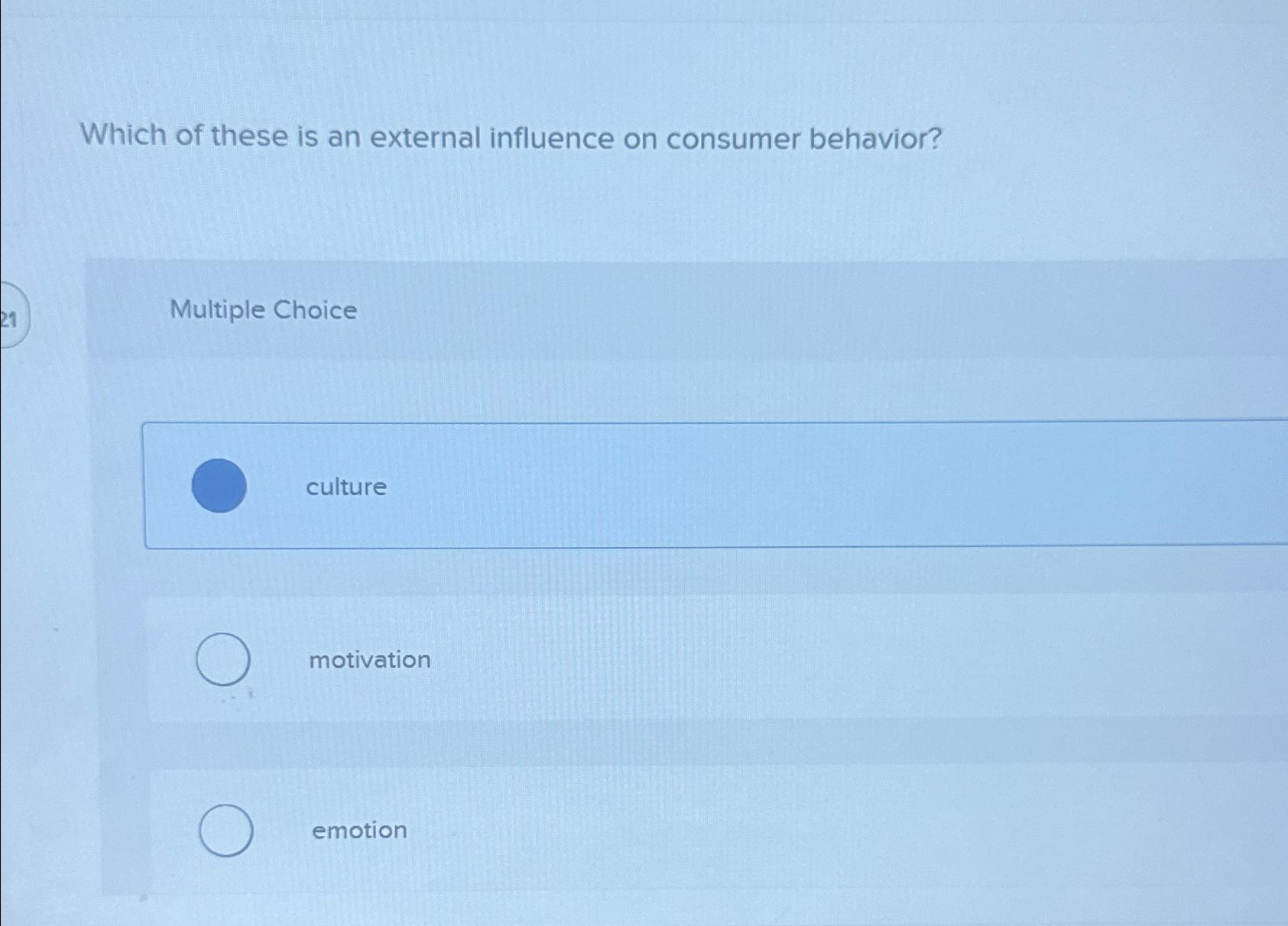Click the empty circle beside emotion
The image size is (1288, 926).
[x=225, y=831]
